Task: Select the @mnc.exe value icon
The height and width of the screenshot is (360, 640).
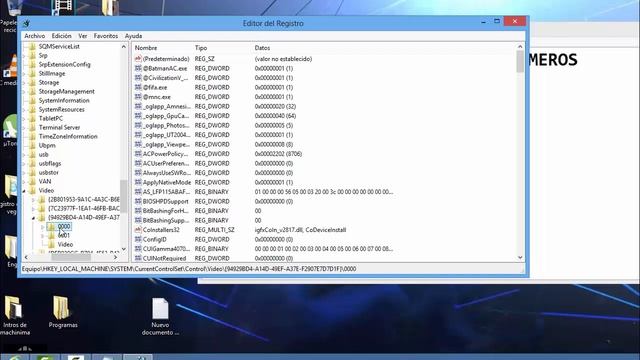Action: click(x=138, y=97)
